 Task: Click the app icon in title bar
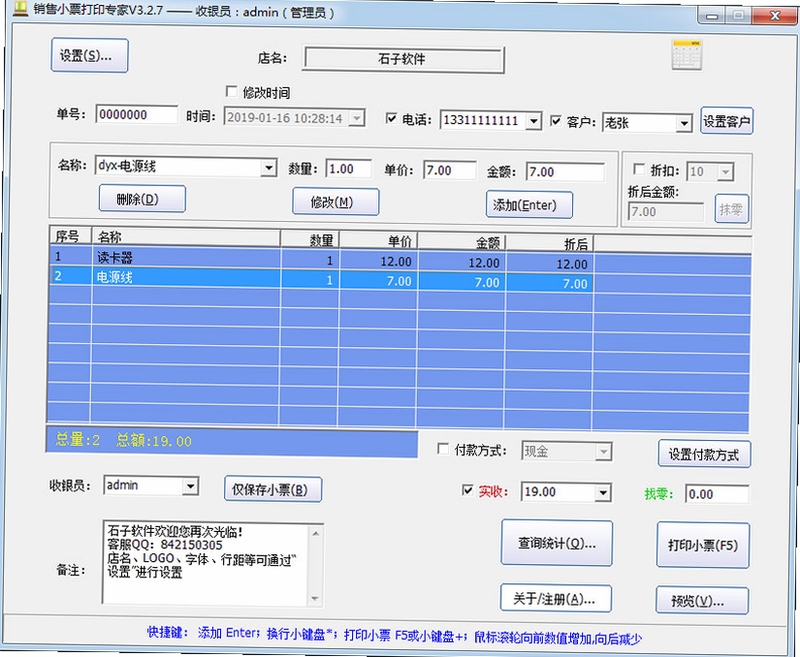point(20,8)
